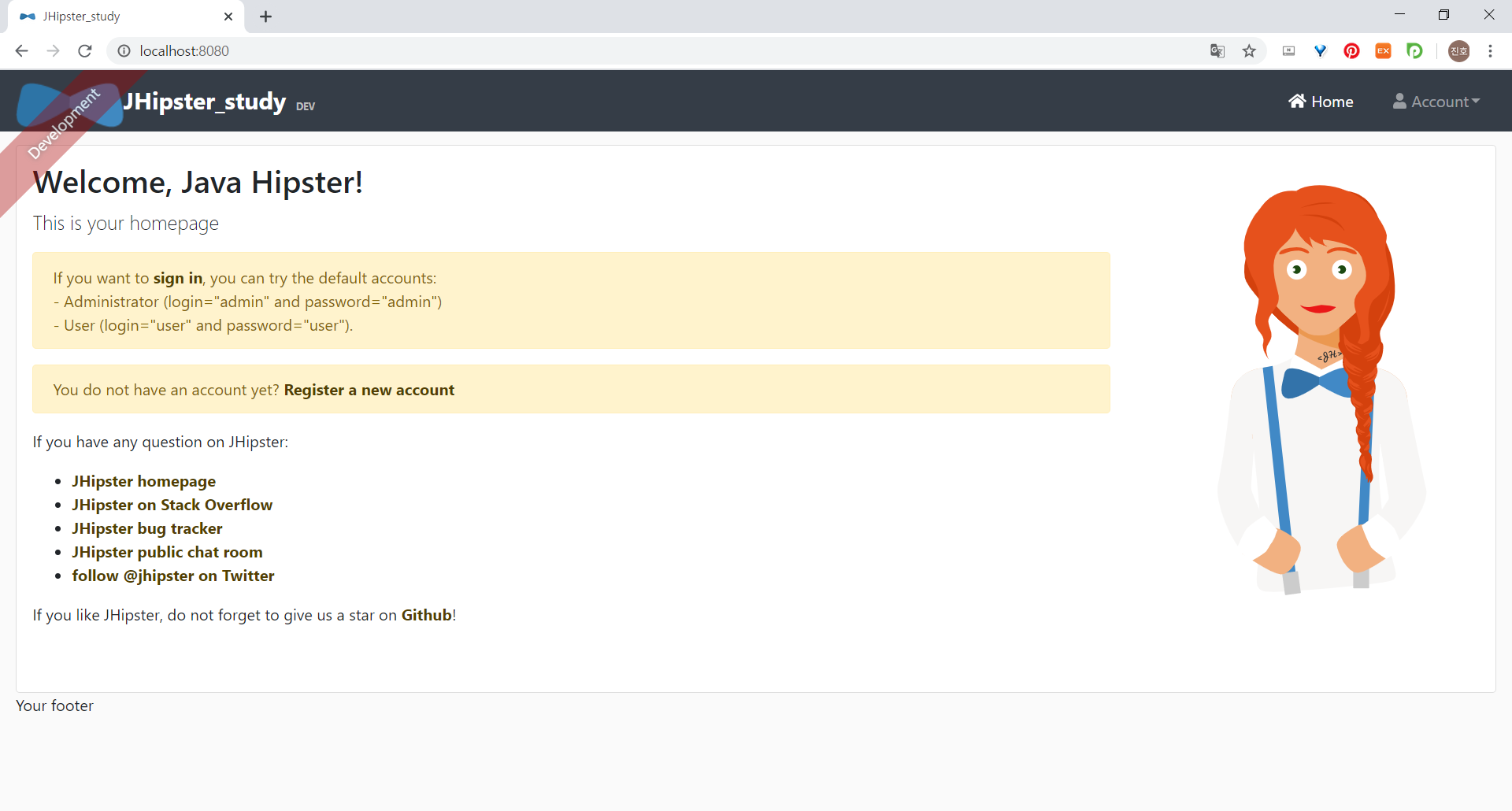Click the orange EX extension icon
The height and width of the screenshot is (811, 1512).
tap(1384, 51)
